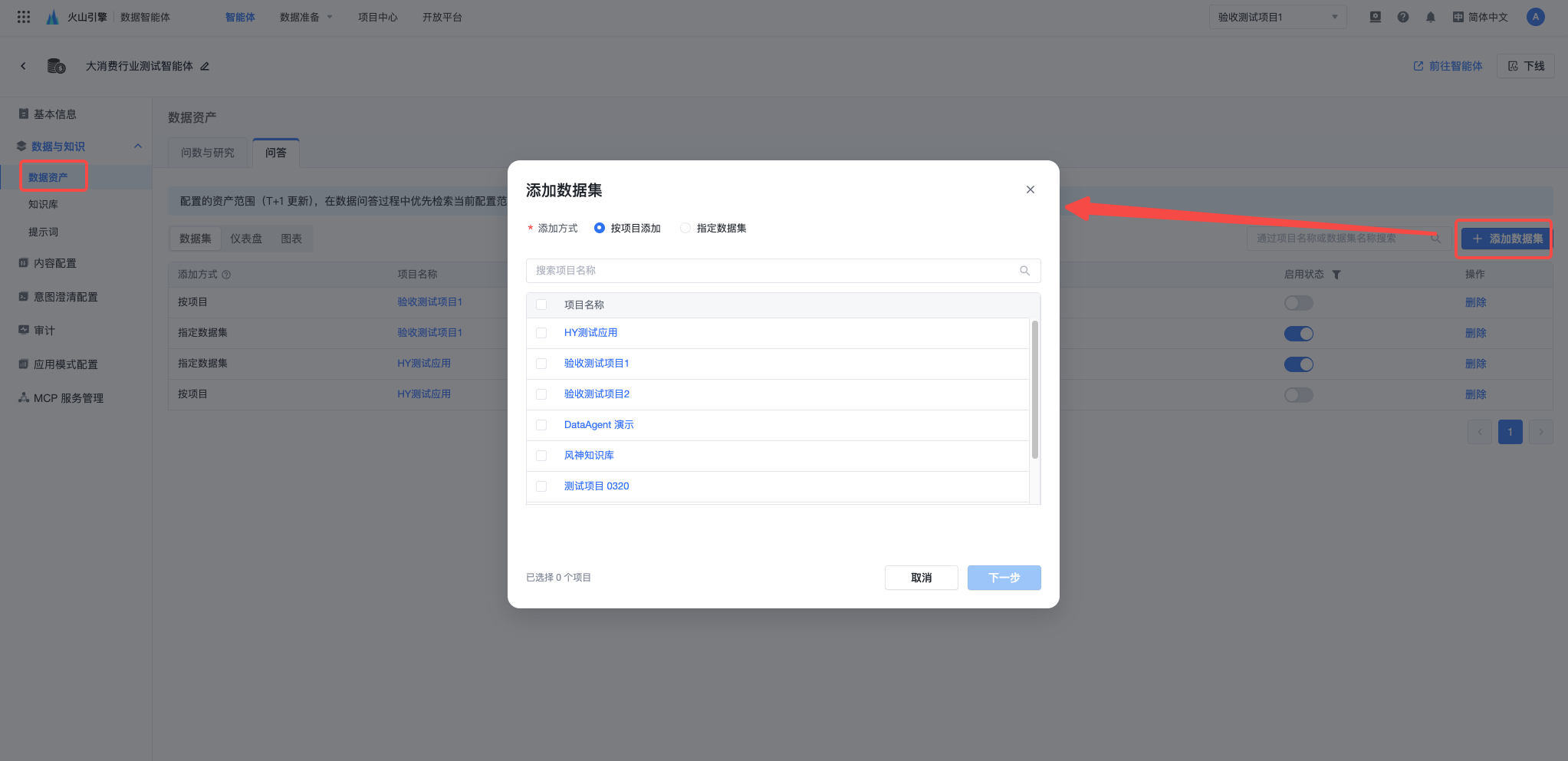This screenshot has width=1568, height=761.
Task: Focus the 搜索项目名称 search field
Action: pyautogui.click(x=784, y=271)
